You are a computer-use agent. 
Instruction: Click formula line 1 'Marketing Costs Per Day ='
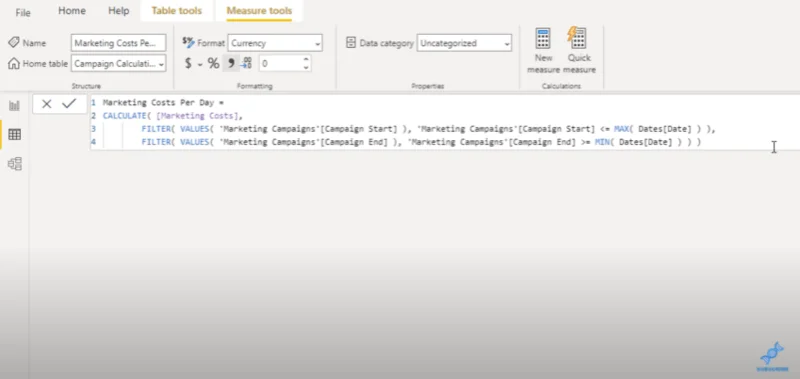(163, 103)
